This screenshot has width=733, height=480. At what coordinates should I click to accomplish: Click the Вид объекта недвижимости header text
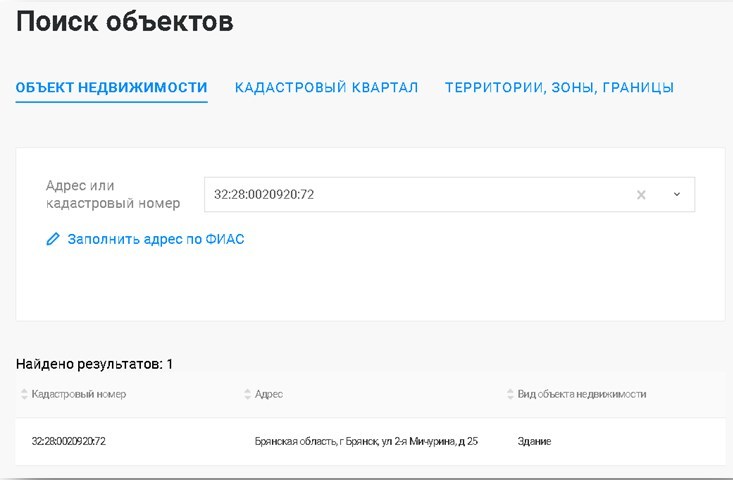click(x=582, y=395)
